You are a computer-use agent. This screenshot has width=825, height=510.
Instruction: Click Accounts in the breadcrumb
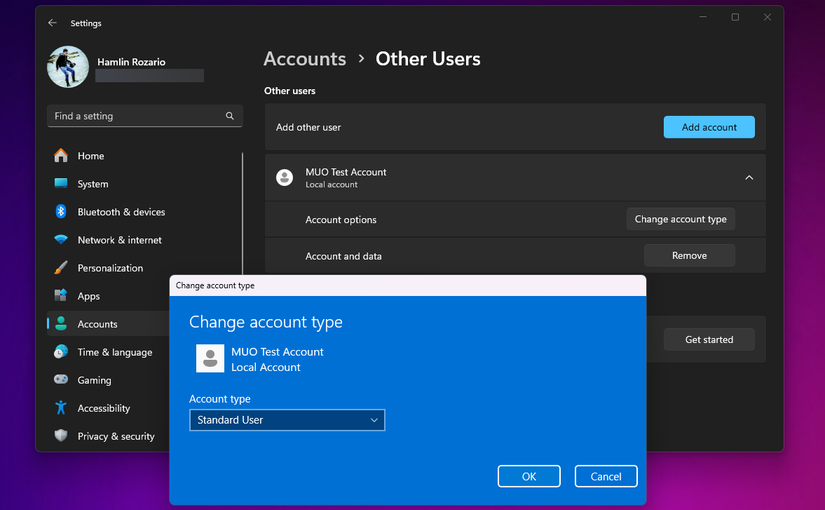(305, 59)
